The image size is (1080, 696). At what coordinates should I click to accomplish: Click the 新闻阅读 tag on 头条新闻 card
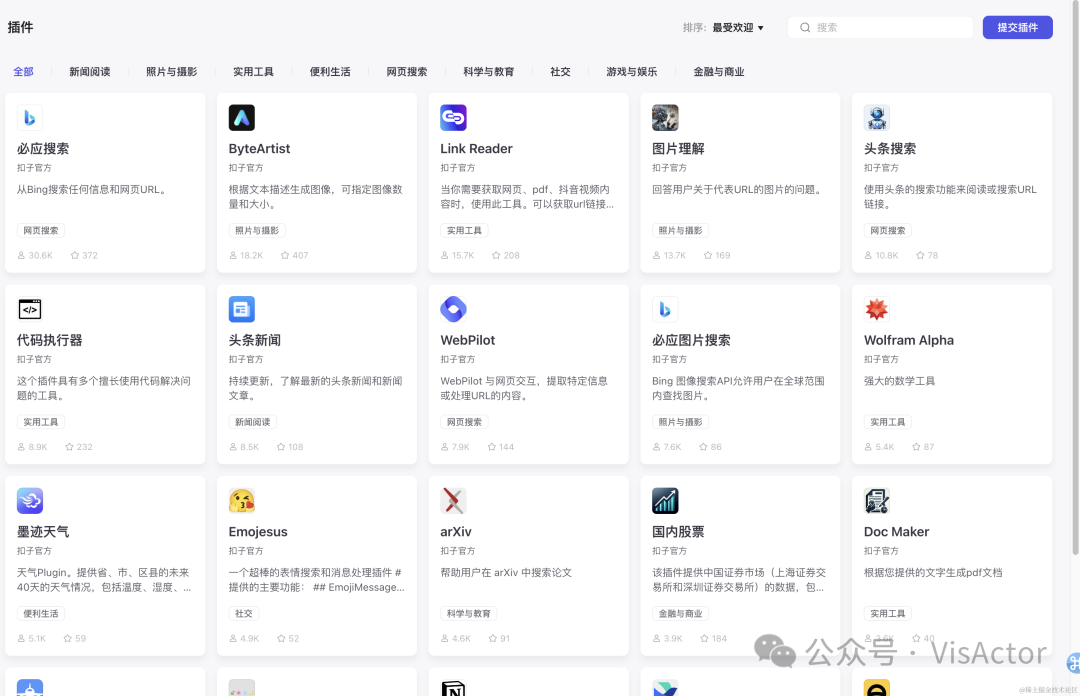click(252, 422)
